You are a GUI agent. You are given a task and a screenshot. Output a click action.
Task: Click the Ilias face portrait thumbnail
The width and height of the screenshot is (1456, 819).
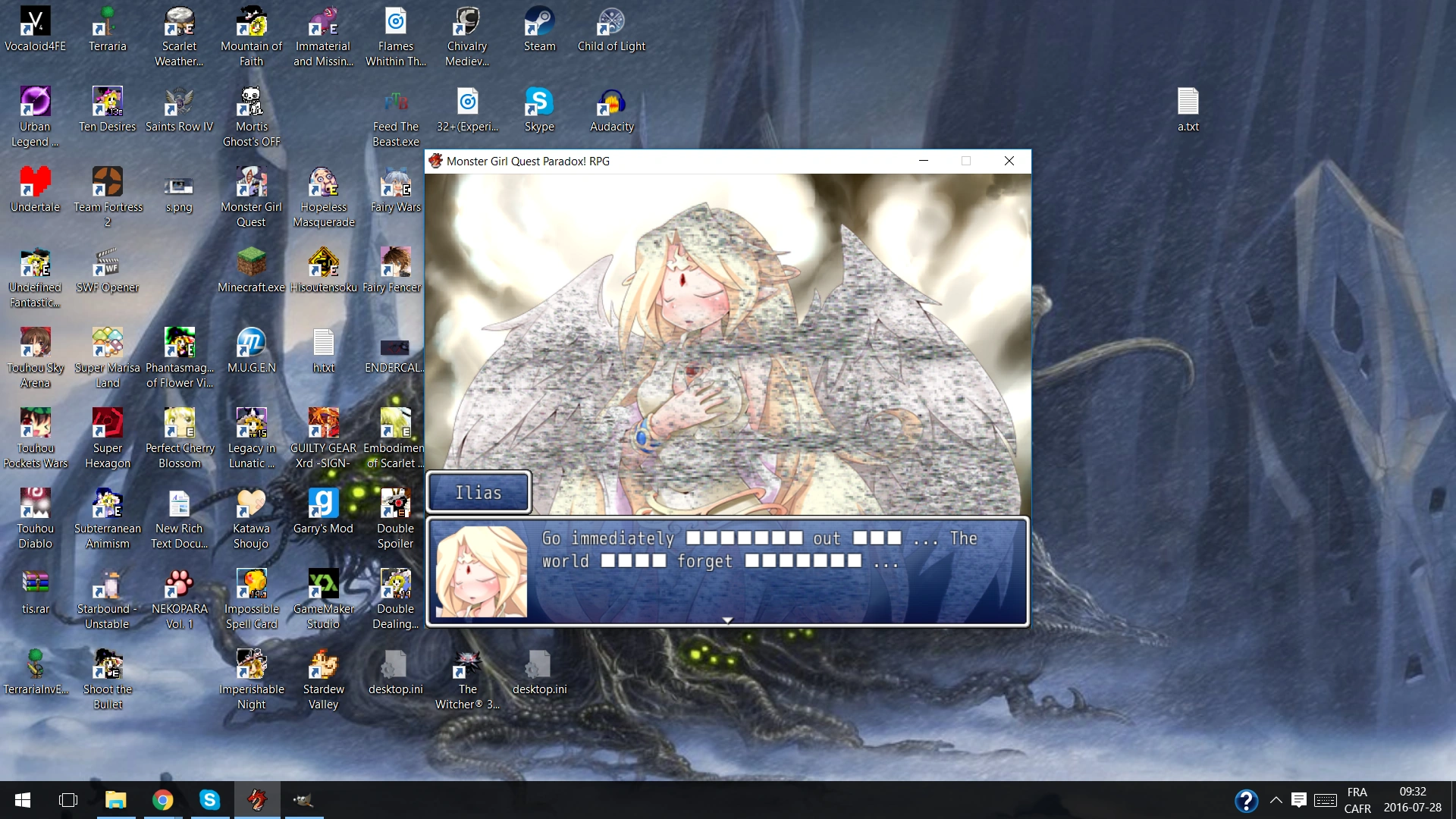(482, 572)
